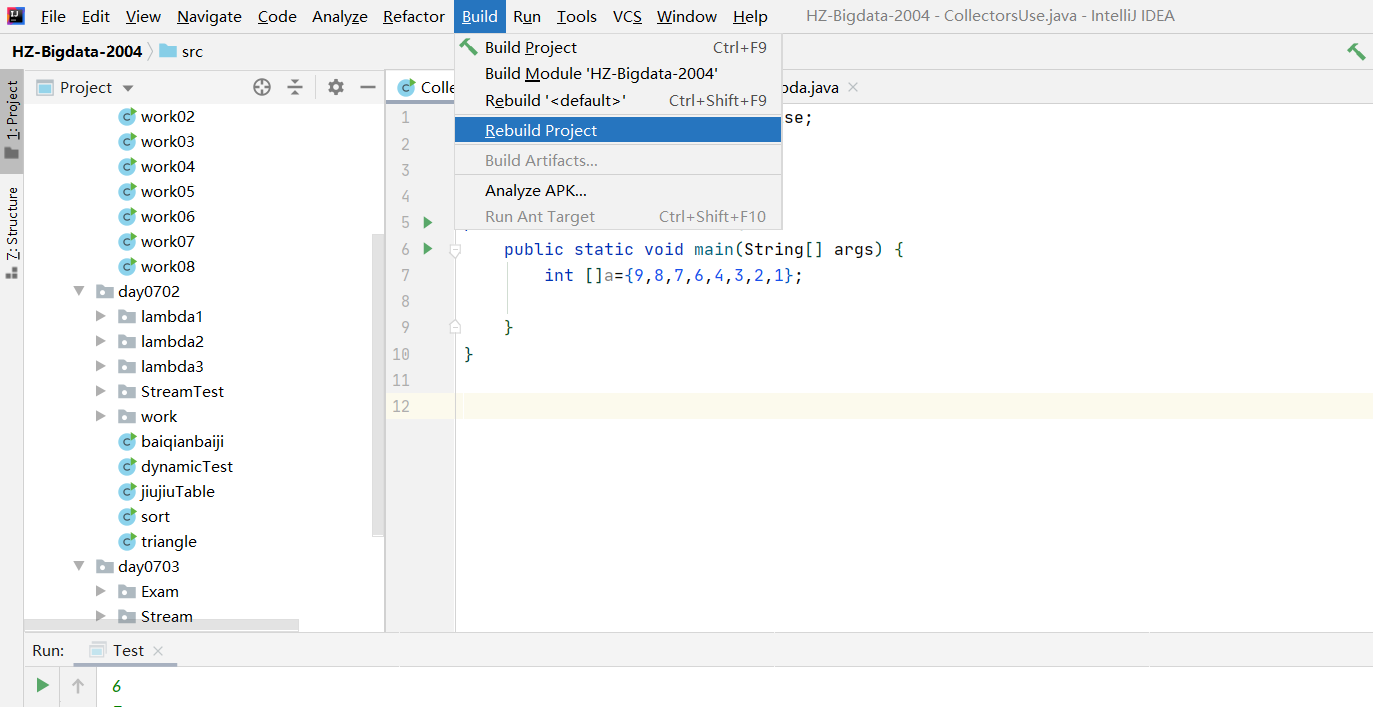The height and width of the screenshot is (707, 1373).
Task: Select Rebuild Project menu item
Action: (x=618, y=130)
